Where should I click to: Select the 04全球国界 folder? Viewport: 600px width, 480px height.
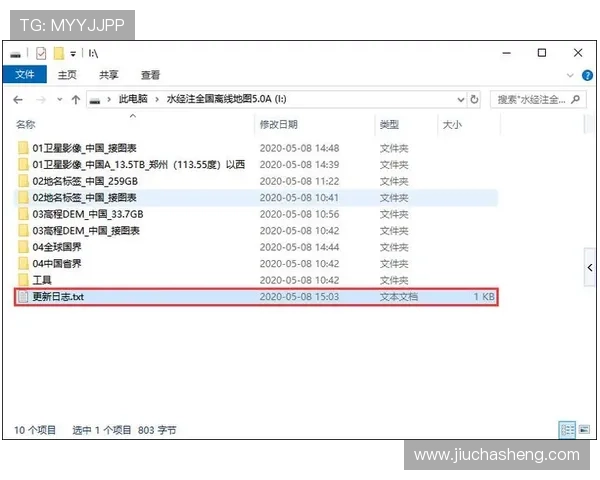(57, 247)
